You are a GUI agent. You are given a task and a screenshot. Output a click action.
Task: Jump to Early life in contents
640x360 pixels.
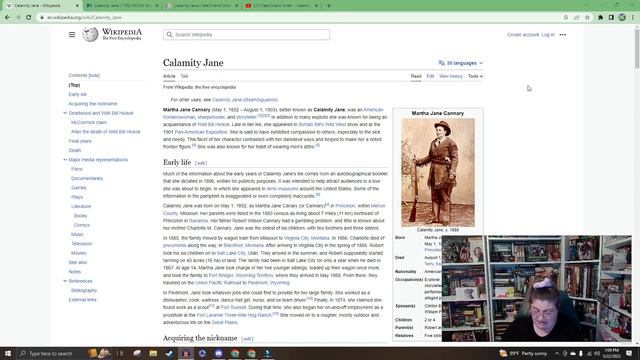[78, 94]
